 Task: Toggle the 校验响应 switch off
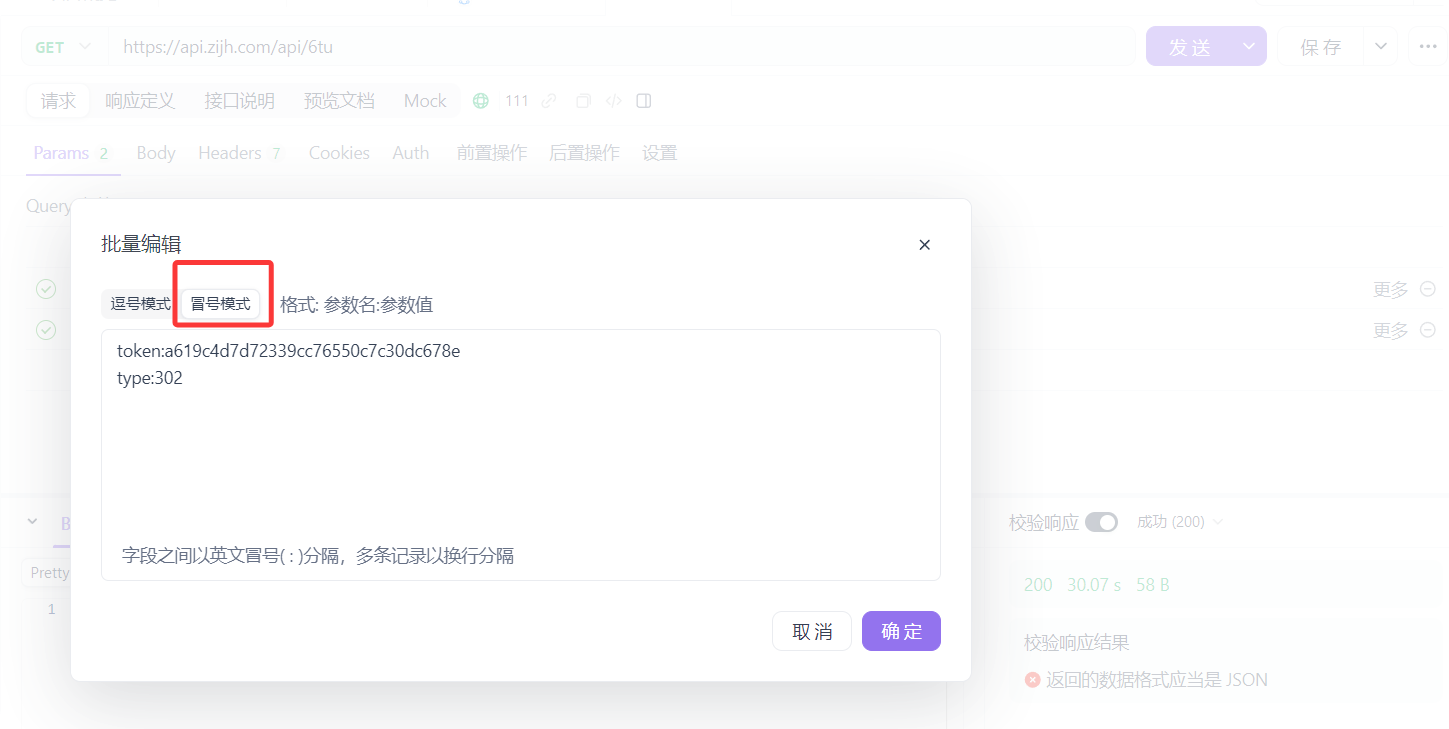pos(1101,521)
